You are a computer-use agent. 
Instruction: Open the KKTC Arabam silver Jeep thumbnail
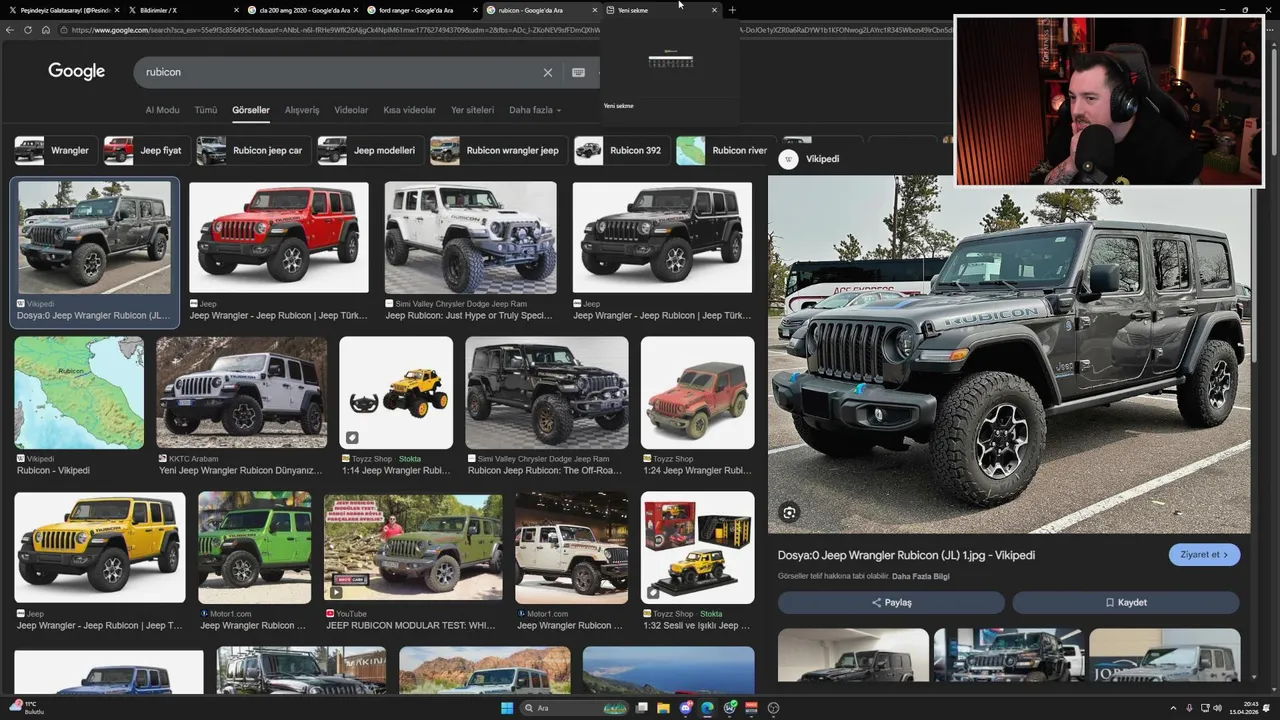click(x=241, y=393)
